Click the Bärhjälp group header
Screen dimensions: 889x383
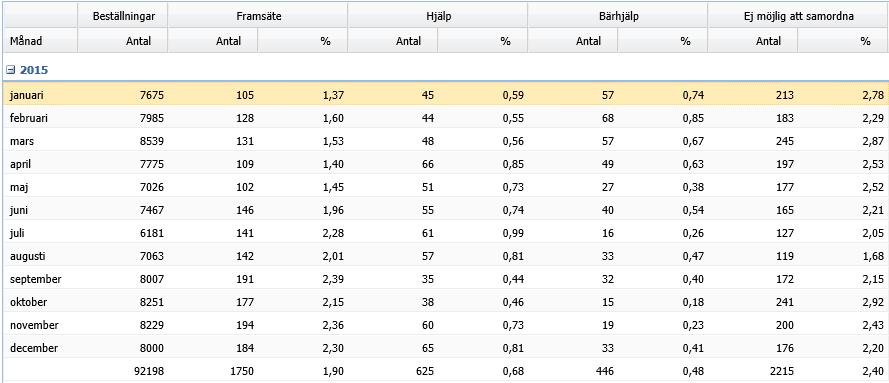(618, 16)
